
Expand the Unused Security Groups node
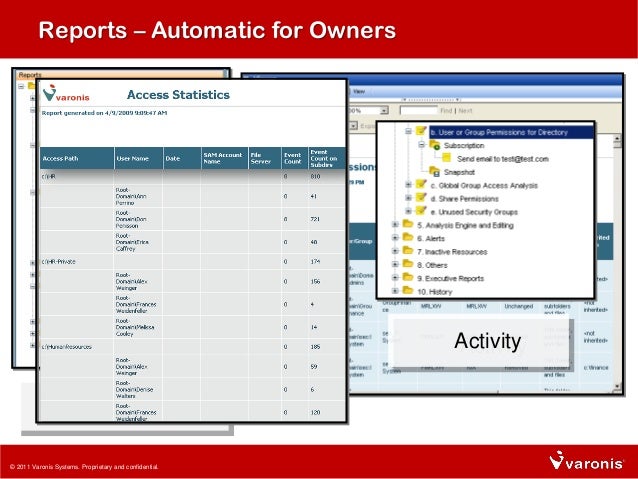[x=408, y=212]
